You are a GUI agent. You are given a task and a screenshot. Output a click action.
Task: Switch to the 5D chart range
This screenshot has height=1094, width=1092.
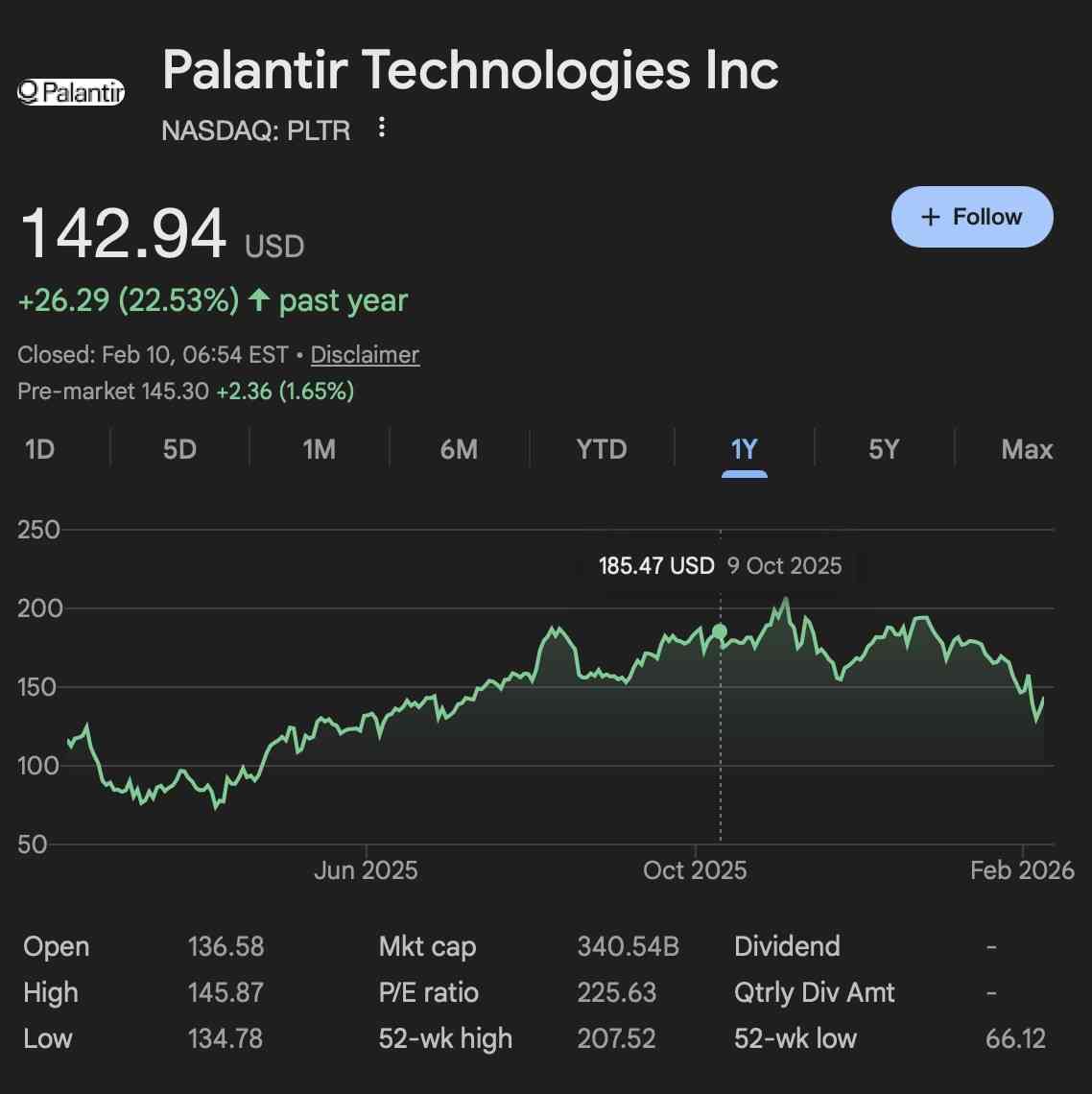coord(179,449)
